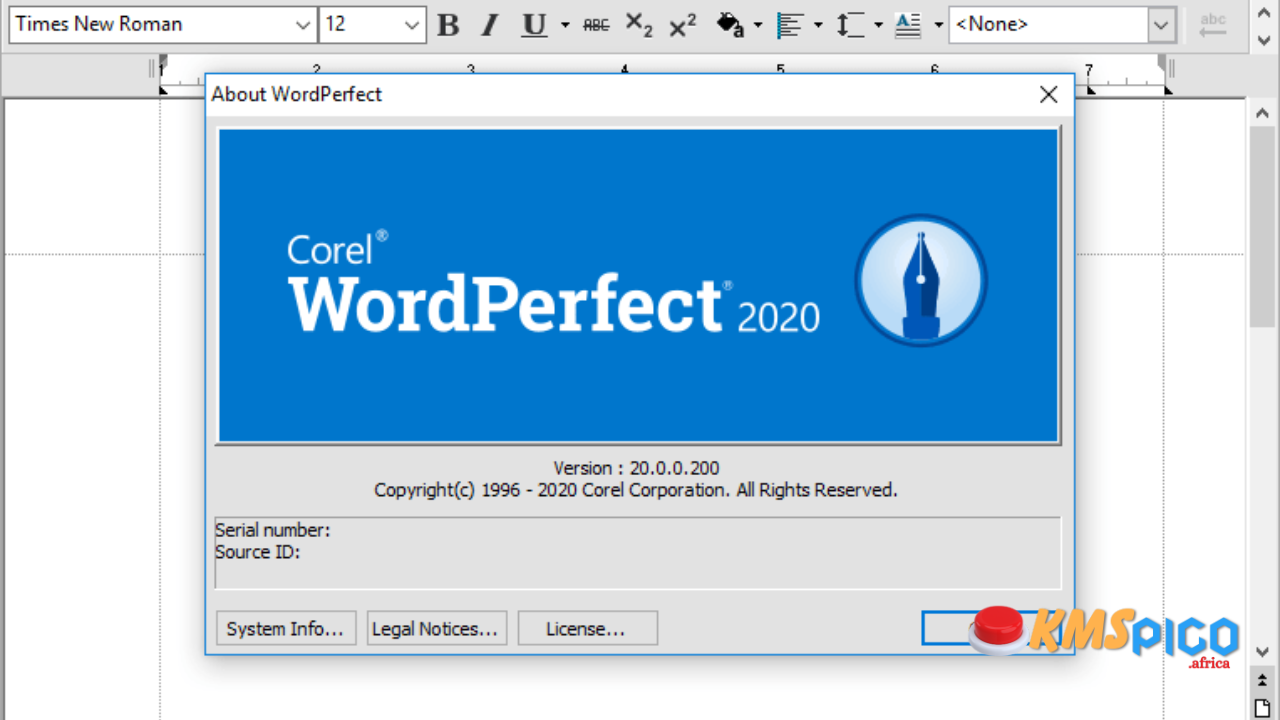Click the toolbar scroll up arrow
The image size is (1280, 720).
coord(1262,12)
